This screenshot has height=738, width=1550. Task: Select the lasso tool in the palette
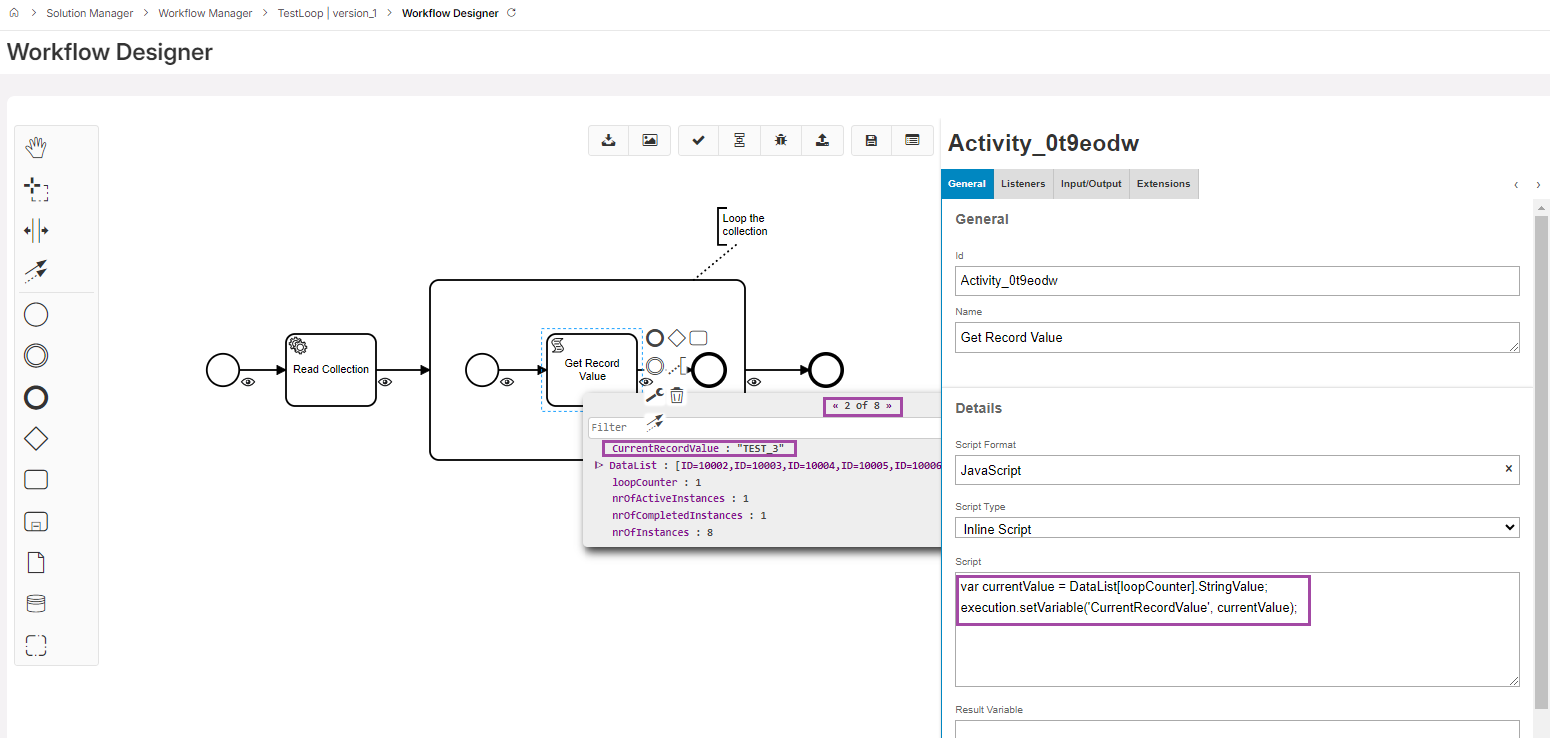(36, 189)
